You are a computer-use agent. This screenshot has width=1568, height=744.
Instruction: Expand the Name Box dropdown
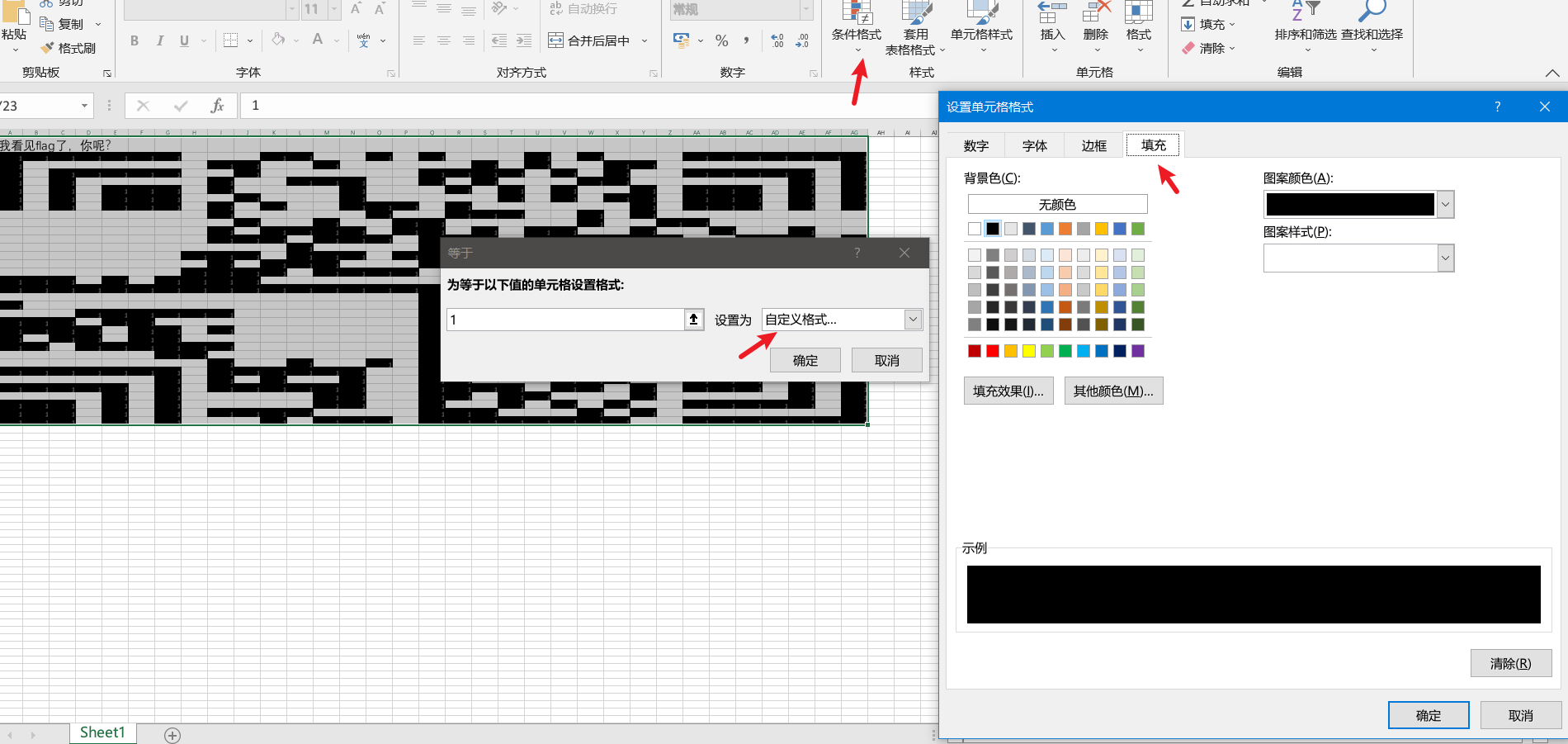pos(84,106)
